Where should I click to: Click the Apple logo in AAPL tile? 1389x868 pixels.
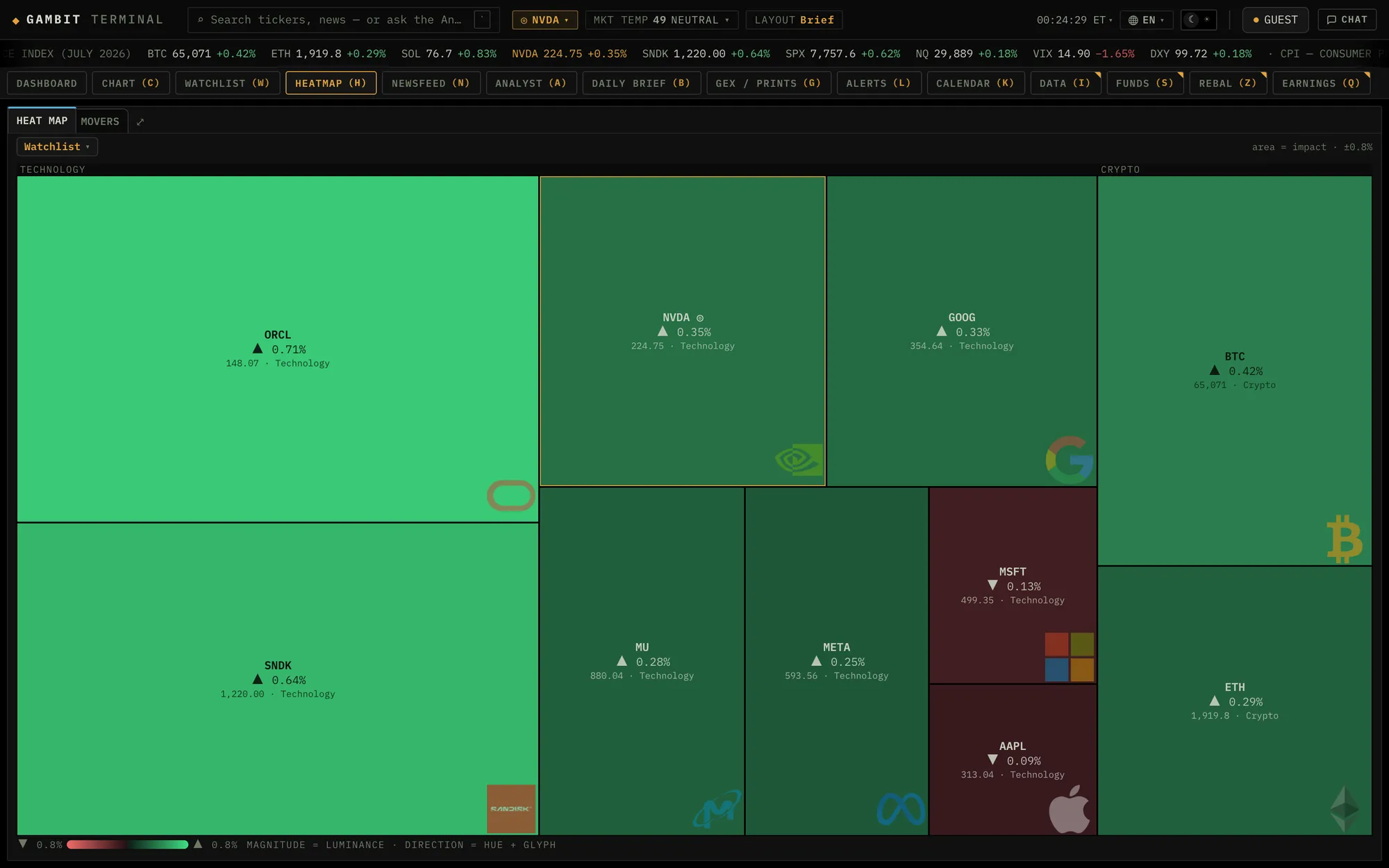click(1070, 809)
